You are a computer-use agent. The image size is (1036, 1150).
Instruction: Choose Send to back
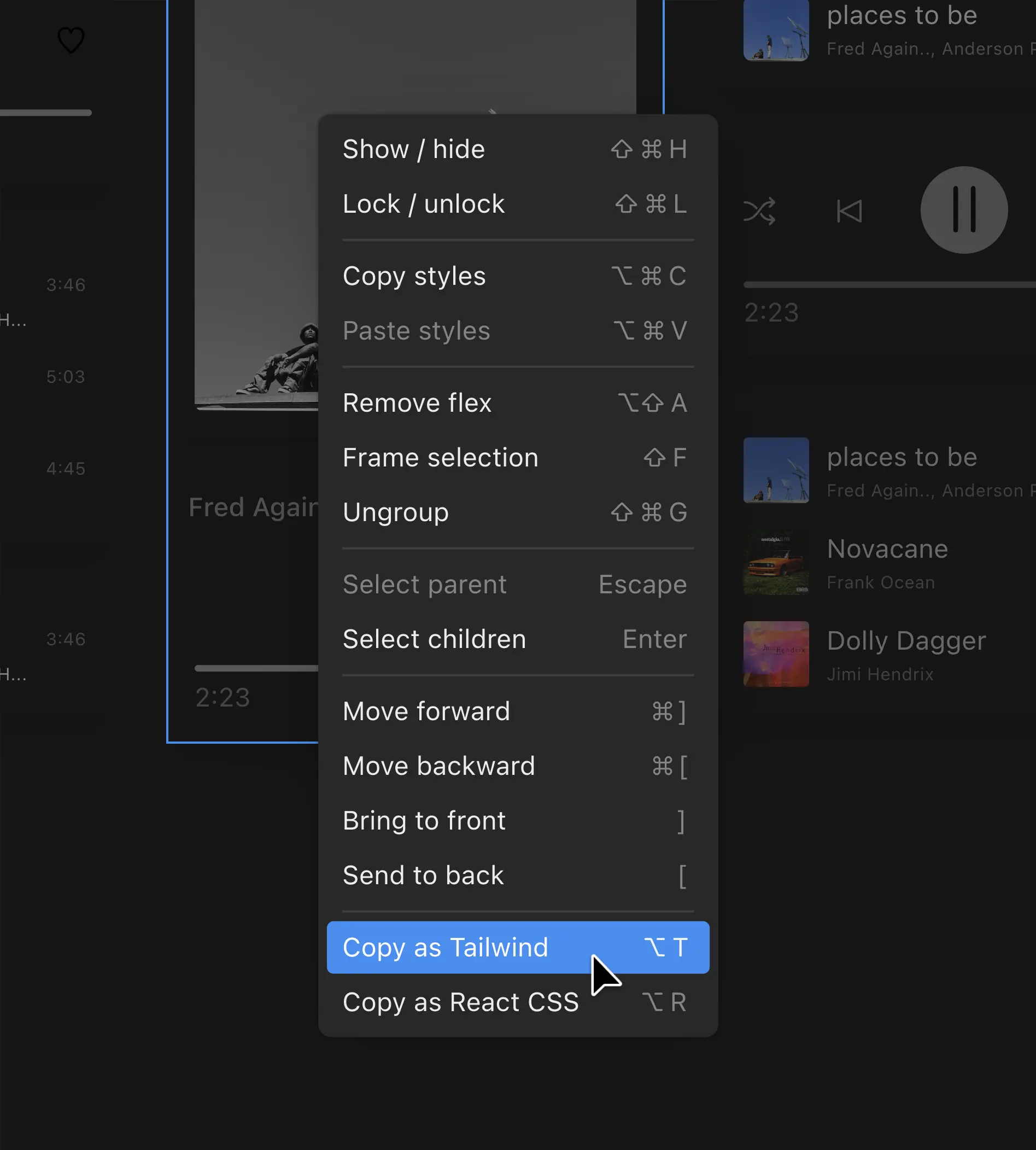tap(518, 875)
